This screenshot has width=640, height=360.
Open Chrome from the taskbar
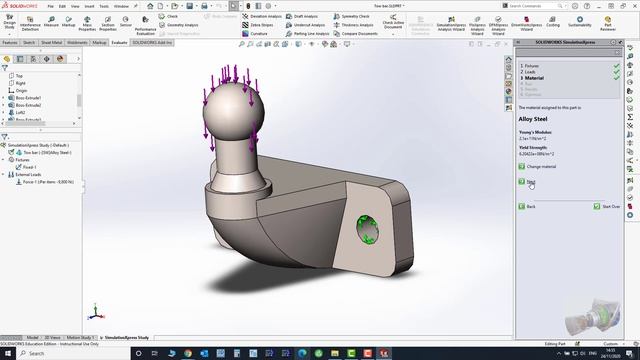[x=188, y=353]
